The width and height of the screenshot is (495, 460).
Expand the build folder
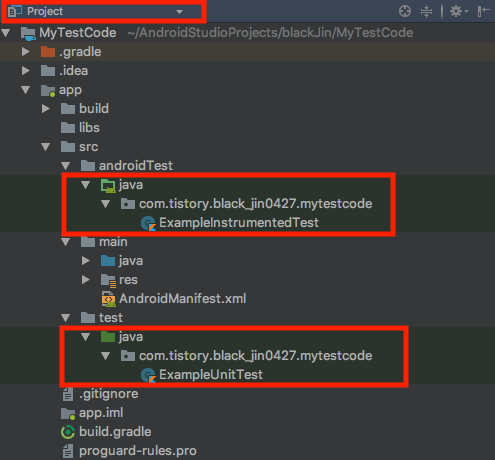pos(46,109)
